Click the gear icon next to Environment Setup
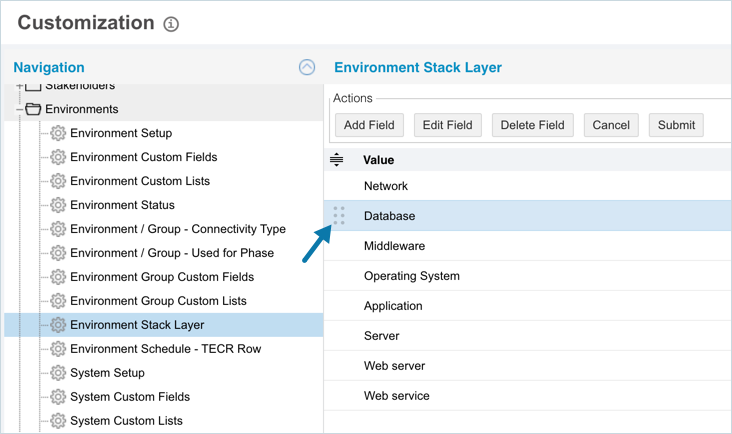This screenshot has height=434, width=732. (58, 133)
